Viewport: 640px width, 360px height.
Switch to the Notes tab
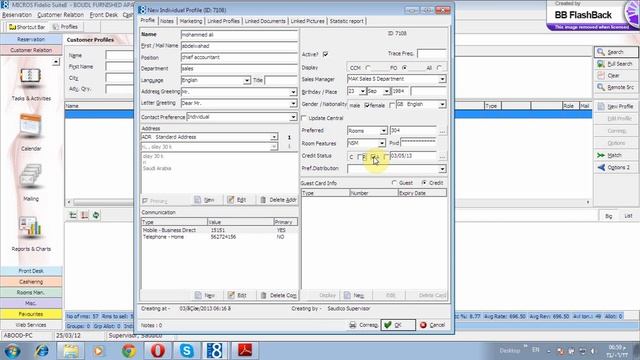click(167, 21)
